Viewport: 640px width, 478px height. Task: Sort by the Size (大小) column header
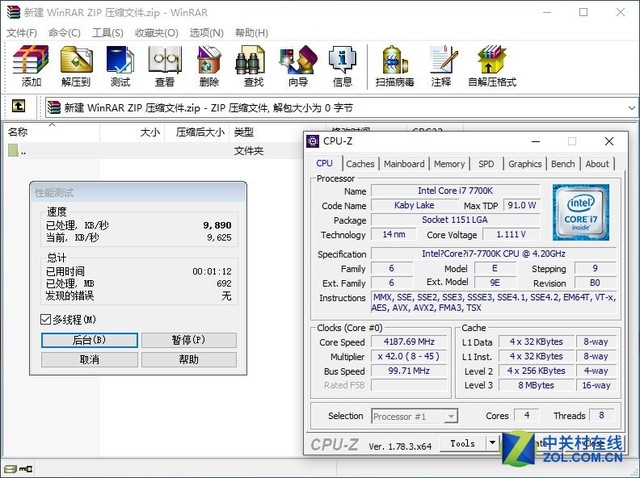coord(132,132)
